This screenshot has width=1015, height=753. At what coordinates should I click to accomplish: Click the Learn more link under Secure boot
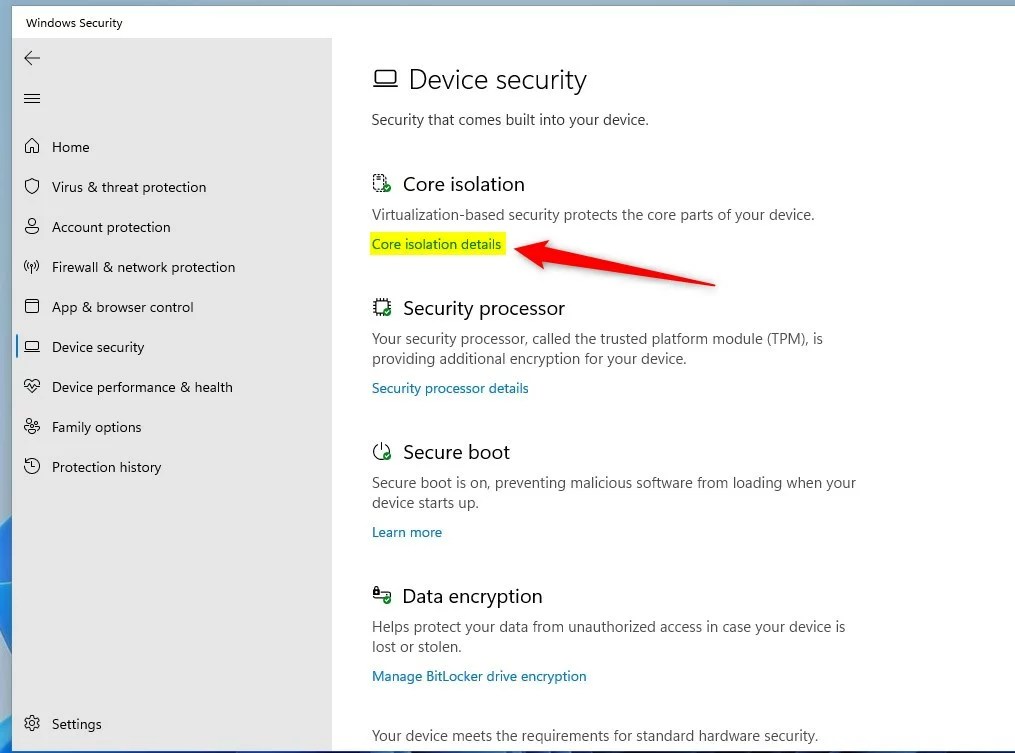tap(407, 532)
